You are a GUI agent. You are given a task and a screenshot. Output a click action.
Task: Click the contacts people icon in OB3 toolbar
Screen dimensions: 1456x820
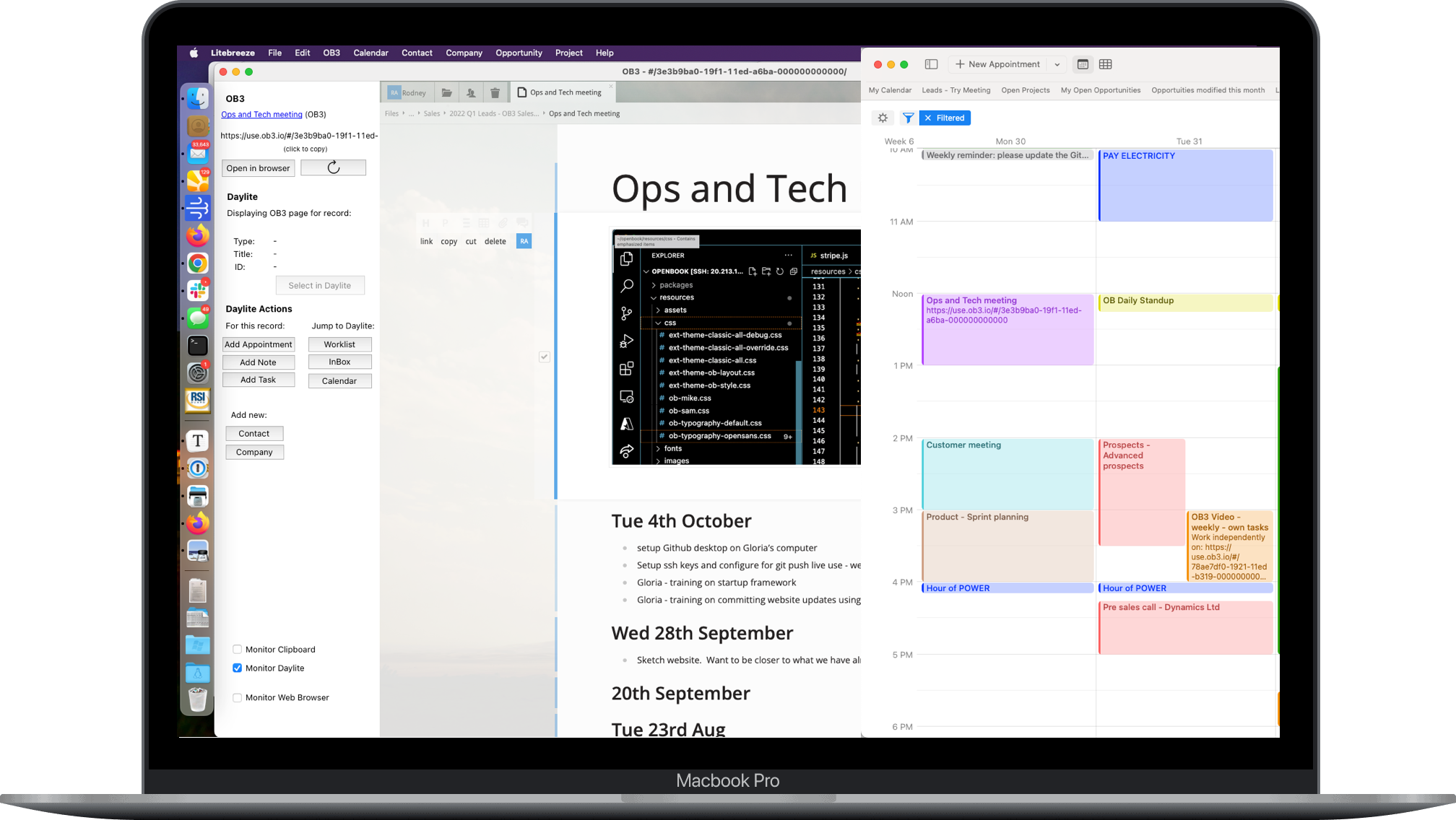click(x=471, y=92)
